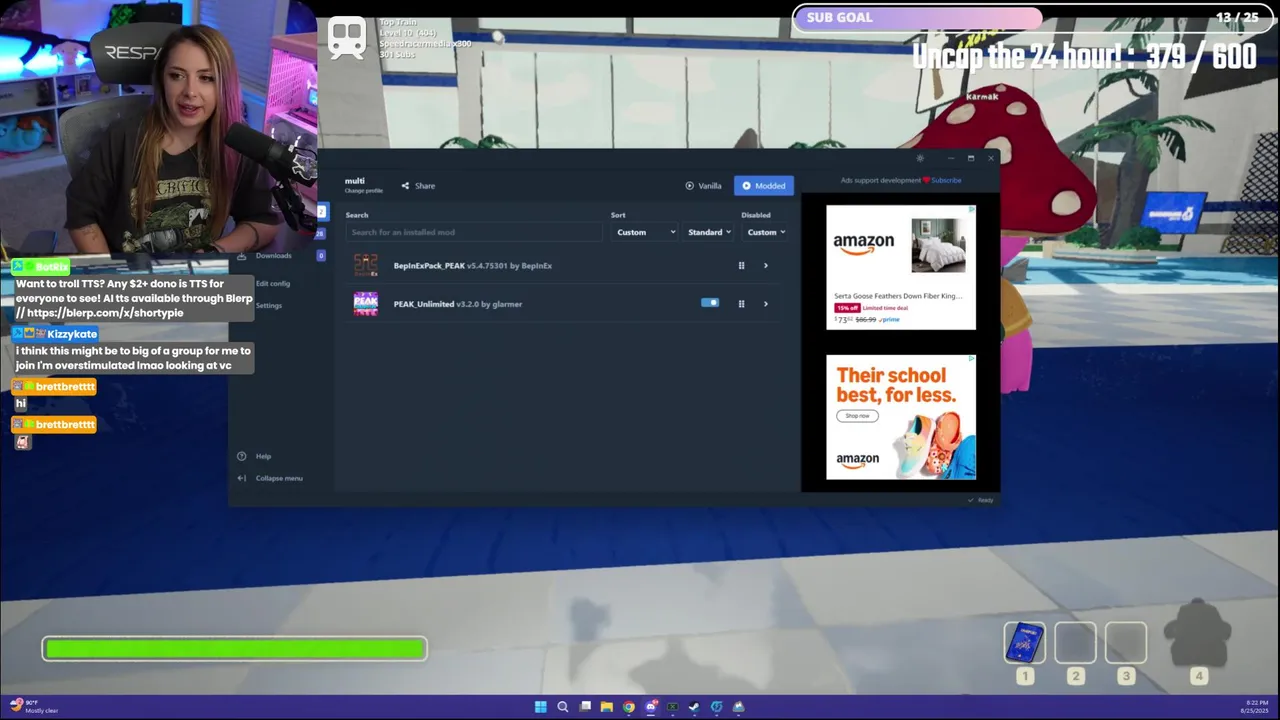Open the taskbar clock and date
Image resolution: width=1280 pixels, height=720 pixels.
coord(1256,707)
